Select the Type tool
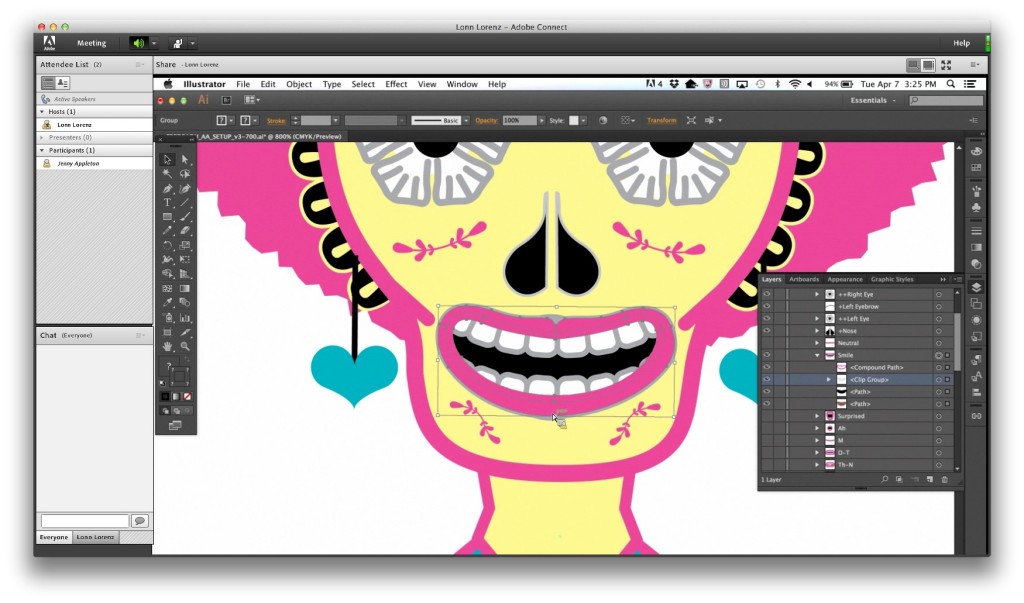The width and height of the screenshot is (1024, 603). tap(167, 202)
